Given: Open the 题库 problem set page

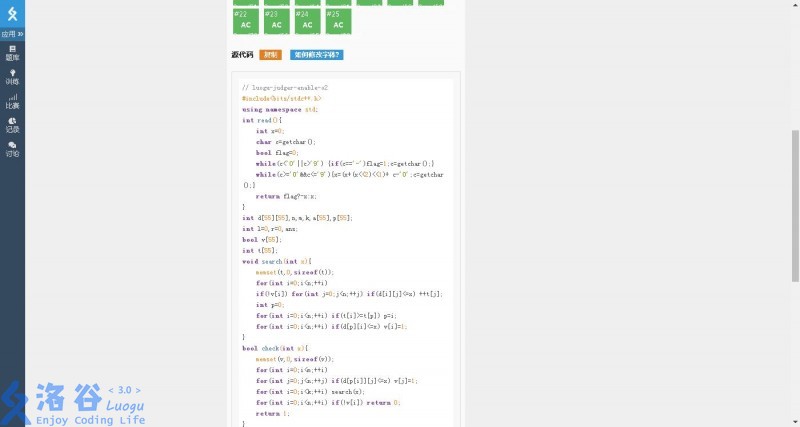Looking at the screenshot, I should (x=12, y=53).
